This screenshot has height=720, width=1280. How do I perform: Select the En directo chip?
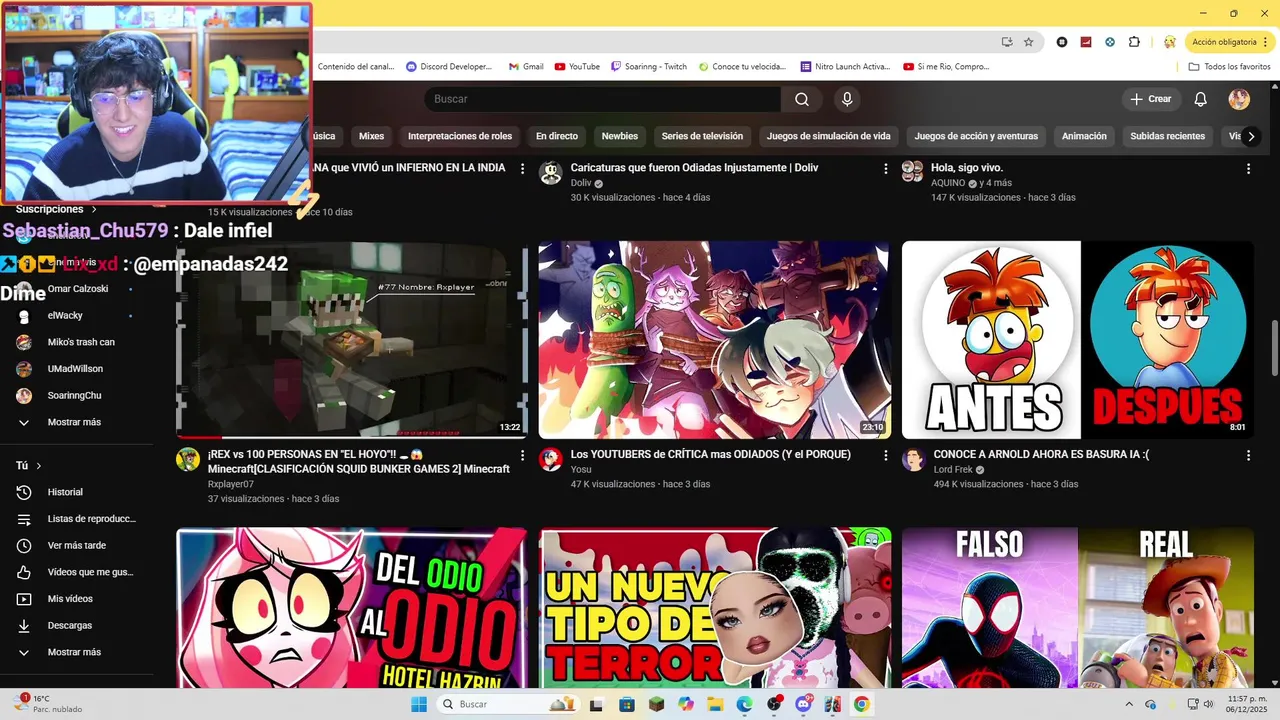pyautogui.click(x=557, y=136)
